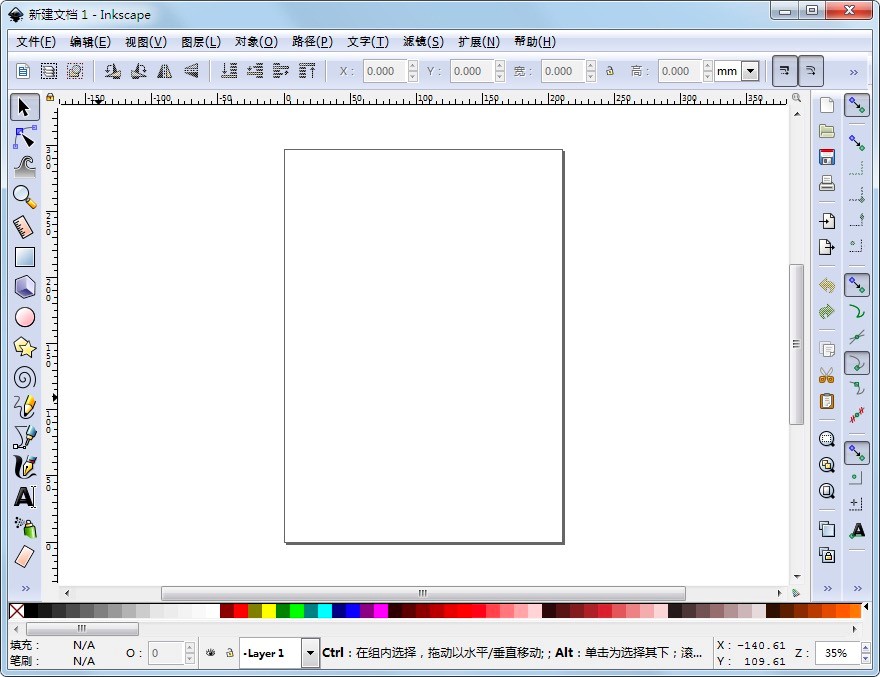
Task: Click the Zoom tool in toolbox
Action: 25,196
